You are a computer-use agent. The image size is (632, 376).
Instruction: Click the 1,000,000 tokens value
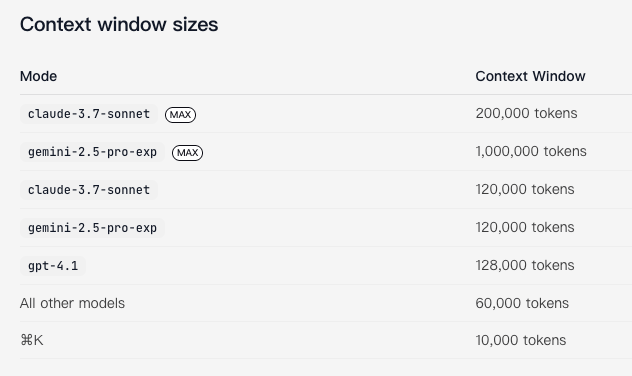[531, 151]
